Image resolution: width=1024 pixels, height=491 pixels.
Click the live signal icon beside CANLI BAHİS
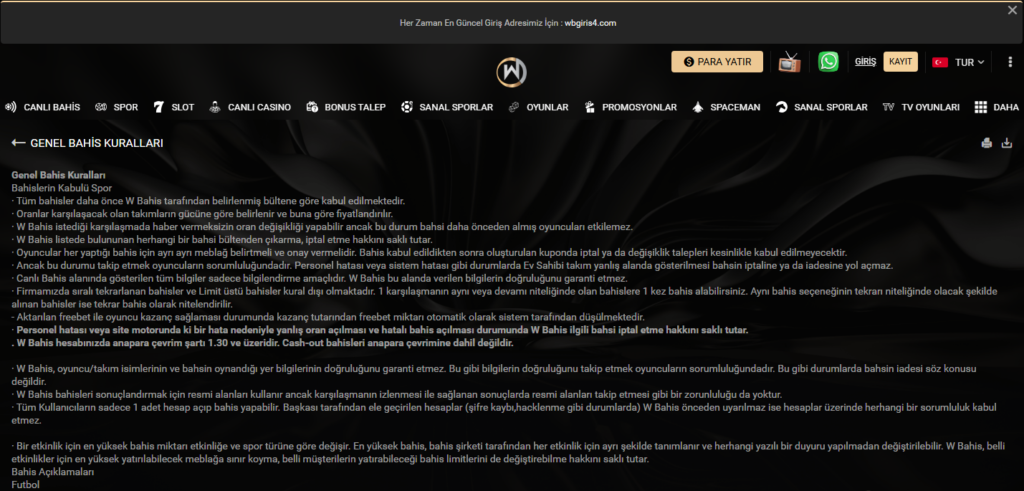click(x=10, y=107)
